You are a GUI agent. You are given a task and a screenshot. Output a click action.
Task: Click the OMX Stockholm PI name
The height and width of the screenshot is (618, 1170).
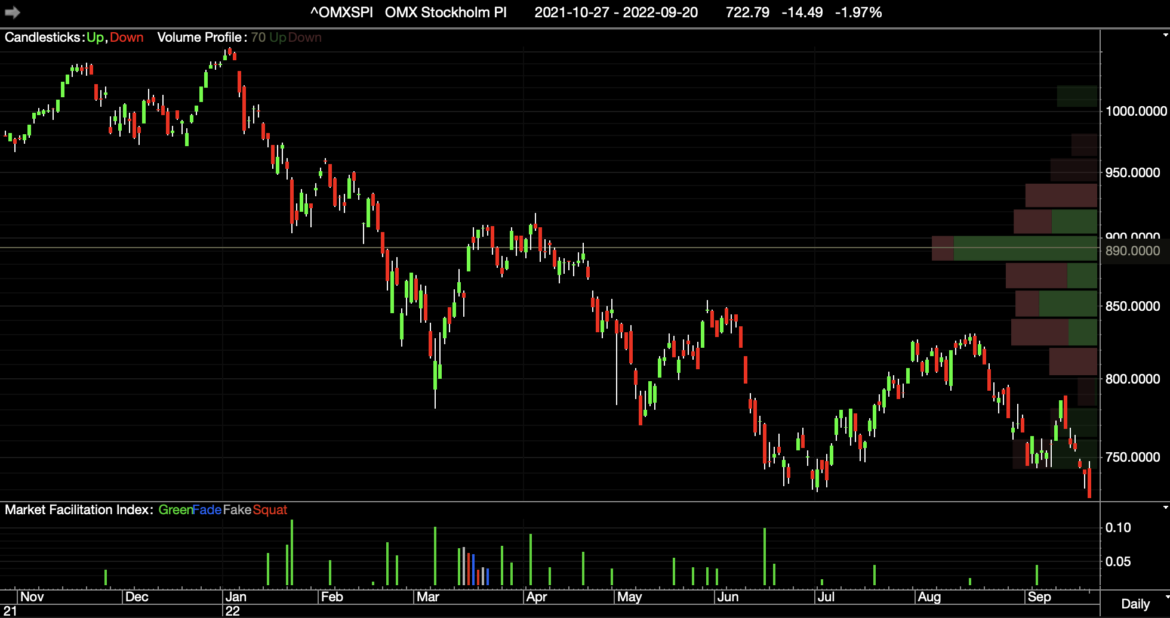point(445,13)
